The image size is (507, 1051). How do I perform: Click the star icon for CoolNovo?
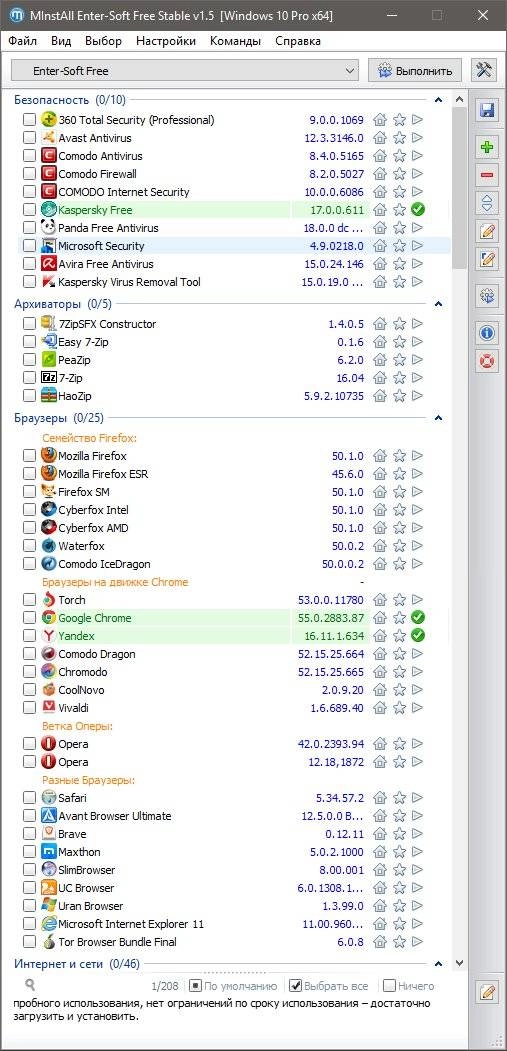pyautogui.click(x=399, y=690)
